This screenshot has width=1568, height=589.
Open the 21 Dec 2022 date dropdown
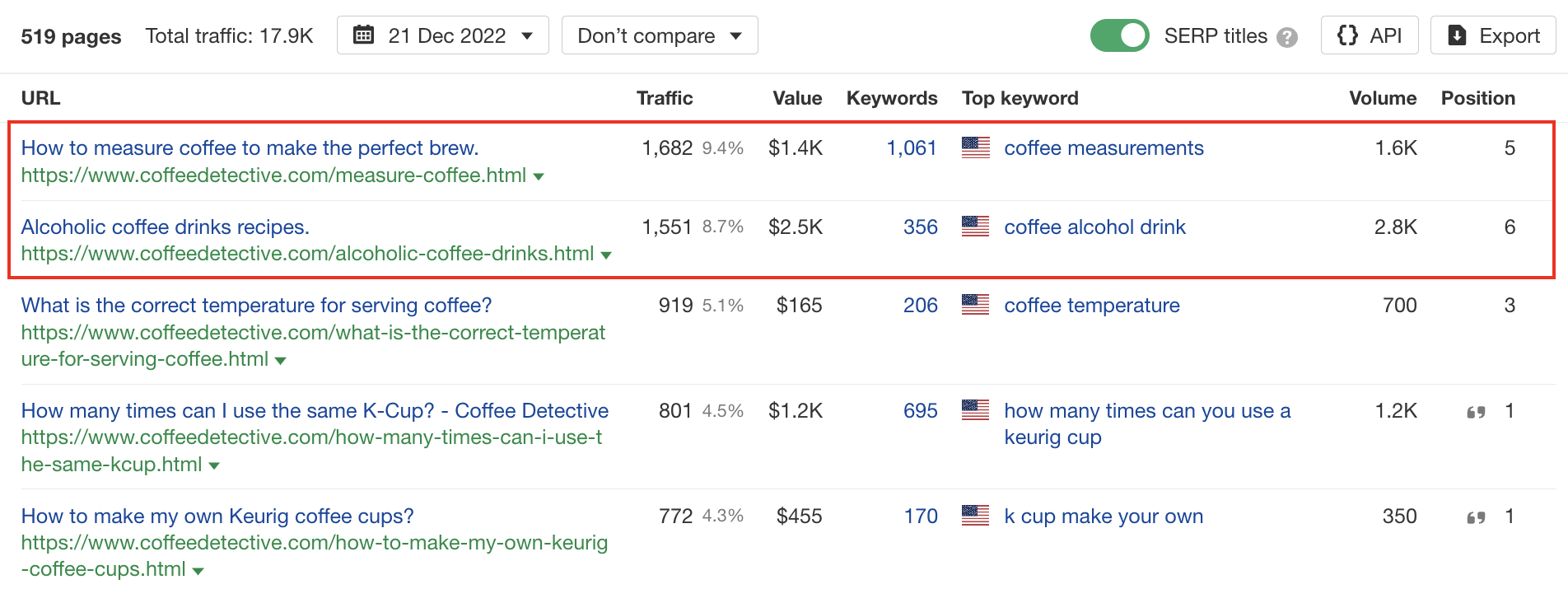click(443, 35)
